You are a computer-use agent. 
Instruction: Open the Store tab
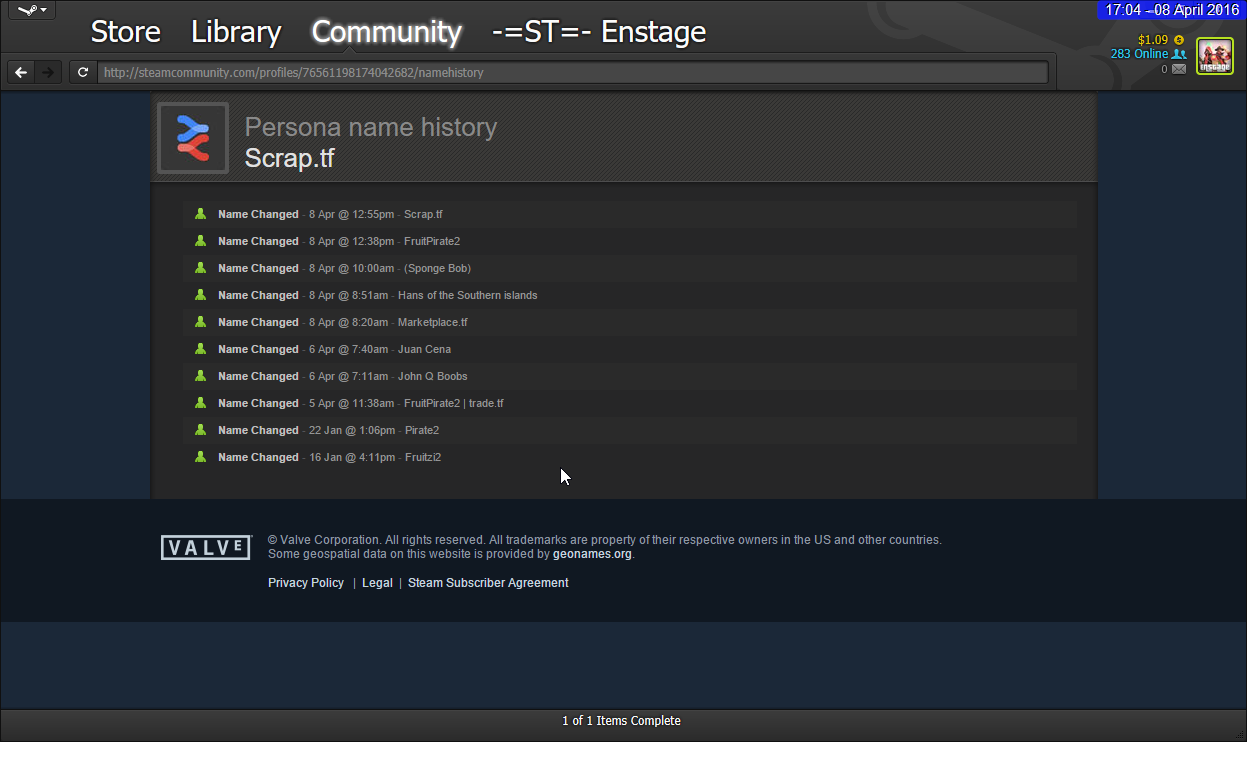coord(125,32)
